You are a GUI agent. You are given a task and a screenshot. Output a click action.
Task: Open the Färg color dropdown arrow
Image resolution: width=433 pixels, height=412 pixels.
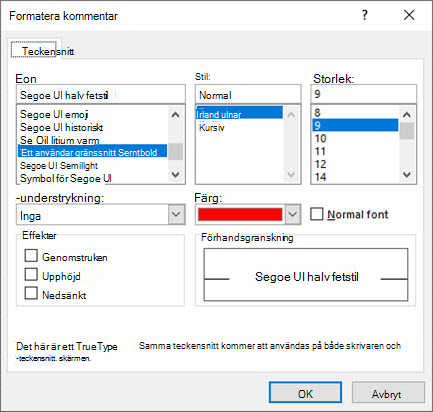[x=292, y=214]
